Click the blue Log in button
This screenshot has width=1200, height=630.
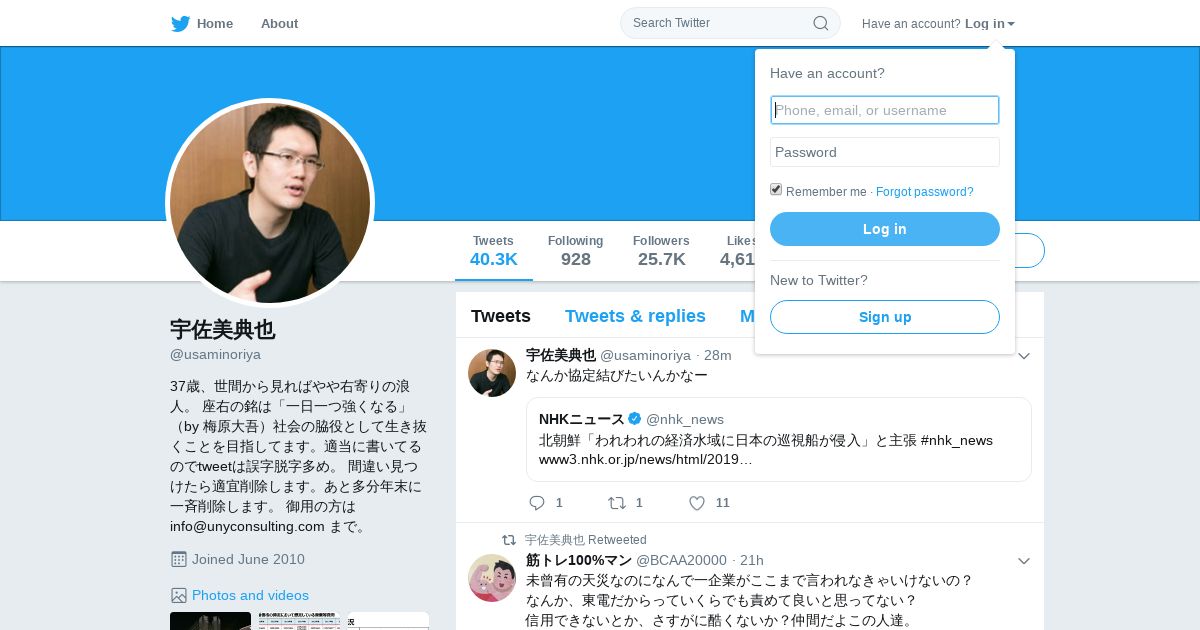pos(885,229)
